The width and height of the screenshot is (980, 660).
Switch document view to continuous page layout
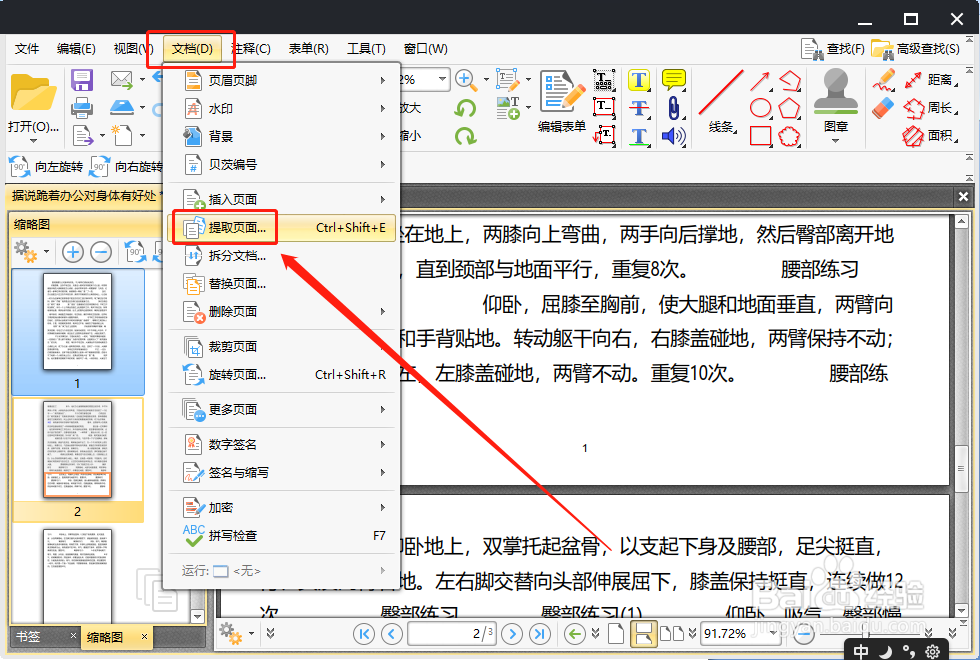tap(644, 635)
